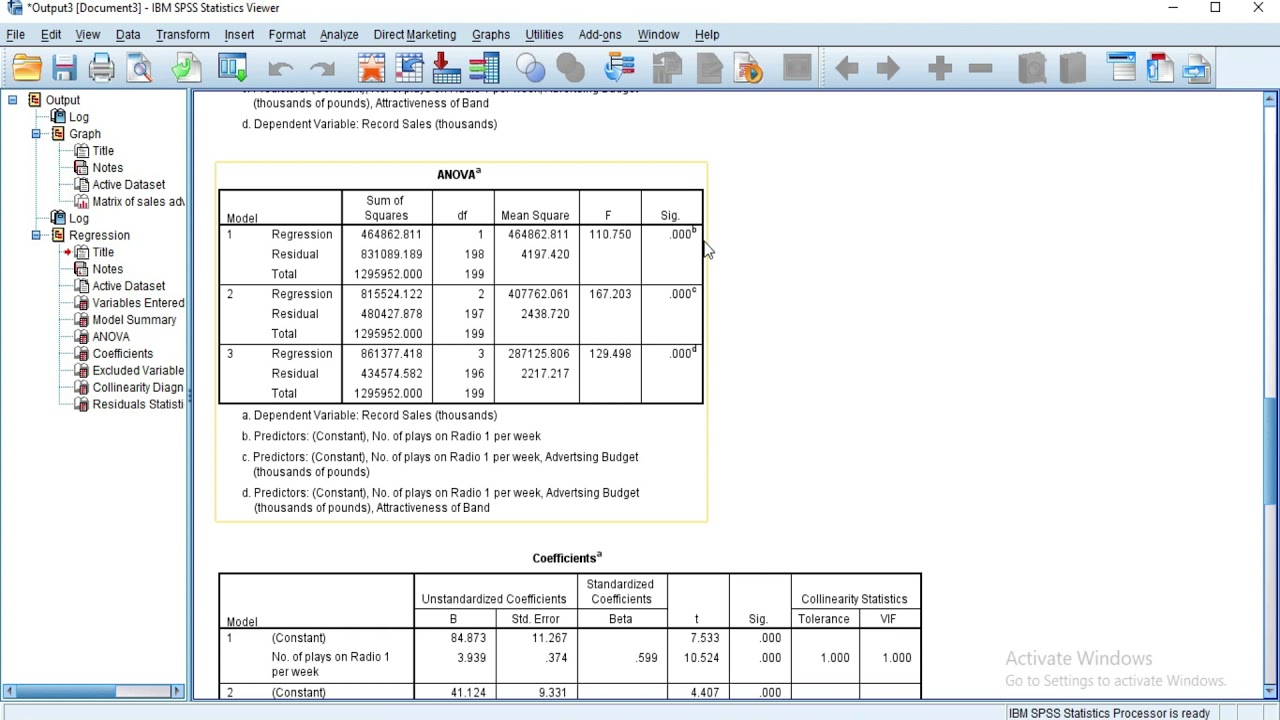Image resolution: width=1280 pixels, height=720 pixels.
Task: Click the Open folder toolbar icon
Action: pyautogui.click(x=27, y=68)
